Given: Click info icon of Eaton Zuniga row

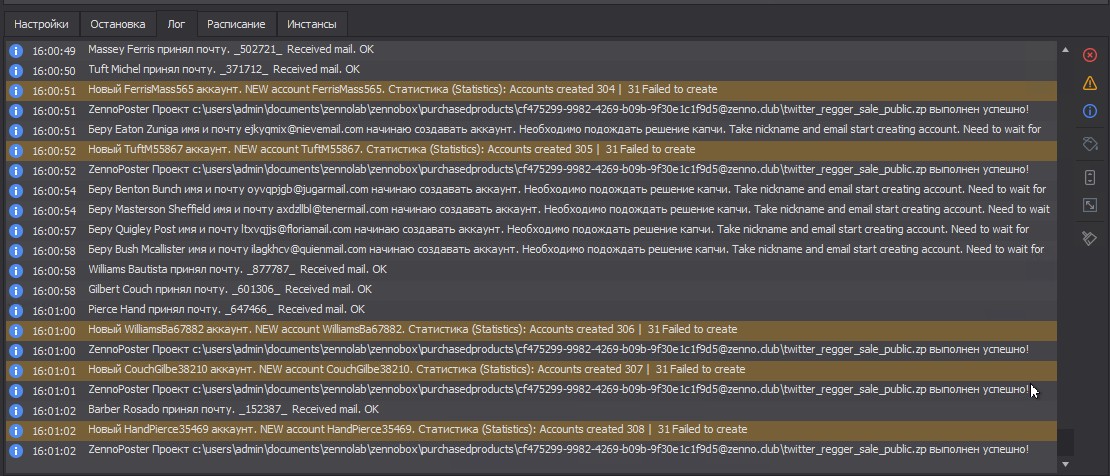Looking at the screenshot, I should coord(16,130).
